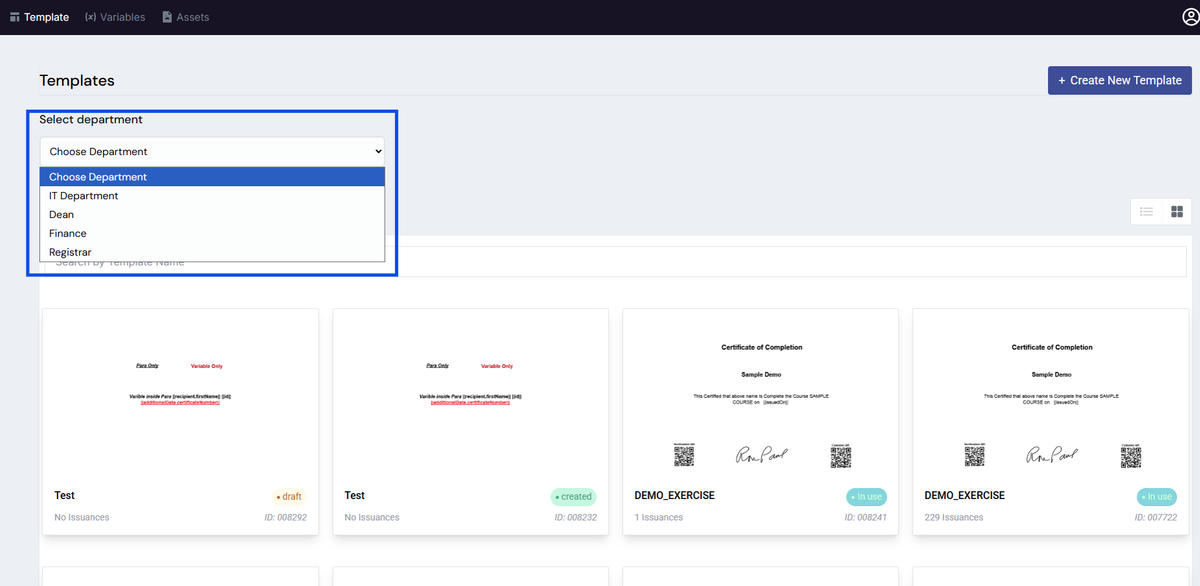The image size is (1200, 586).
Task: Click Test title on draft card
Action: coord(64,496)
